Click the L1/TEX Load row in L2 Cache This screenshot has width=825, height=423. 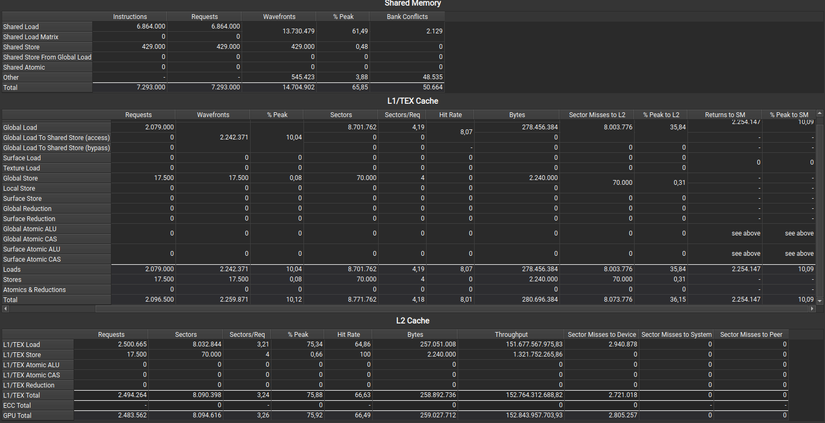(x=38, y=345)
